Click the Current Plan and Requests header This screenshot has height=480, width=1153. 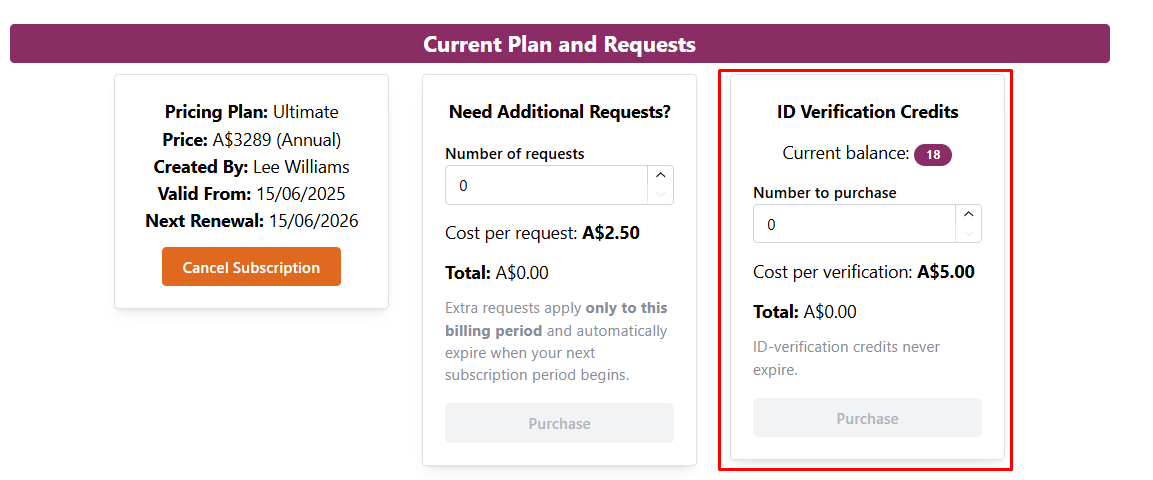pyautogui.click(x=559, y=44)
